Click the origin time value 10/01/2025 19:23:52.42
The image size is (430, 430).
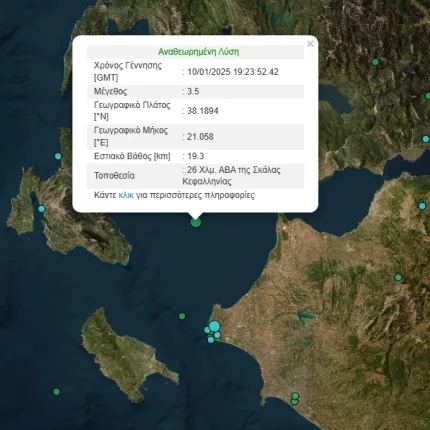[x=233, y=72]
